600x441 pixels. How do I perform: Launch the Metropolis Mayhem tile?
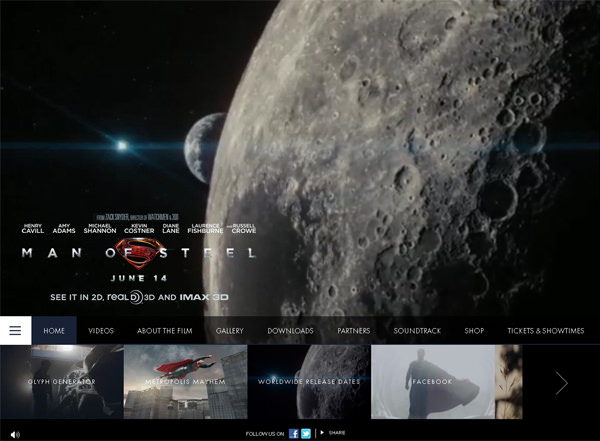pyautogui.click(x=186, y=382)
